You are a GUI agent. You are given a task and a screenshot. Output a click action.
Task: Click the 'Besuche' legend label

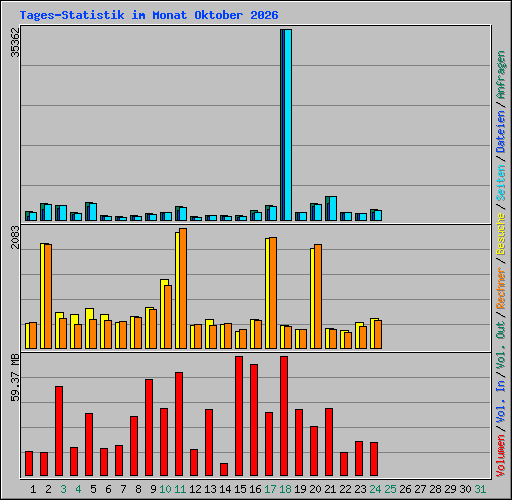(x=501, y=234)
